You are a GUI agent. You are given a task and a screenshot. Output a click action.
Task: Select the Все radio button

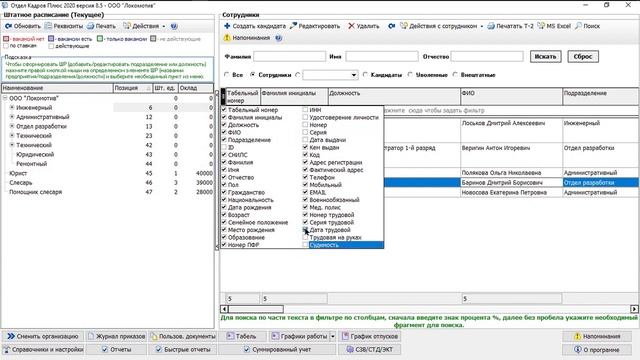click(x=227, y=75)
